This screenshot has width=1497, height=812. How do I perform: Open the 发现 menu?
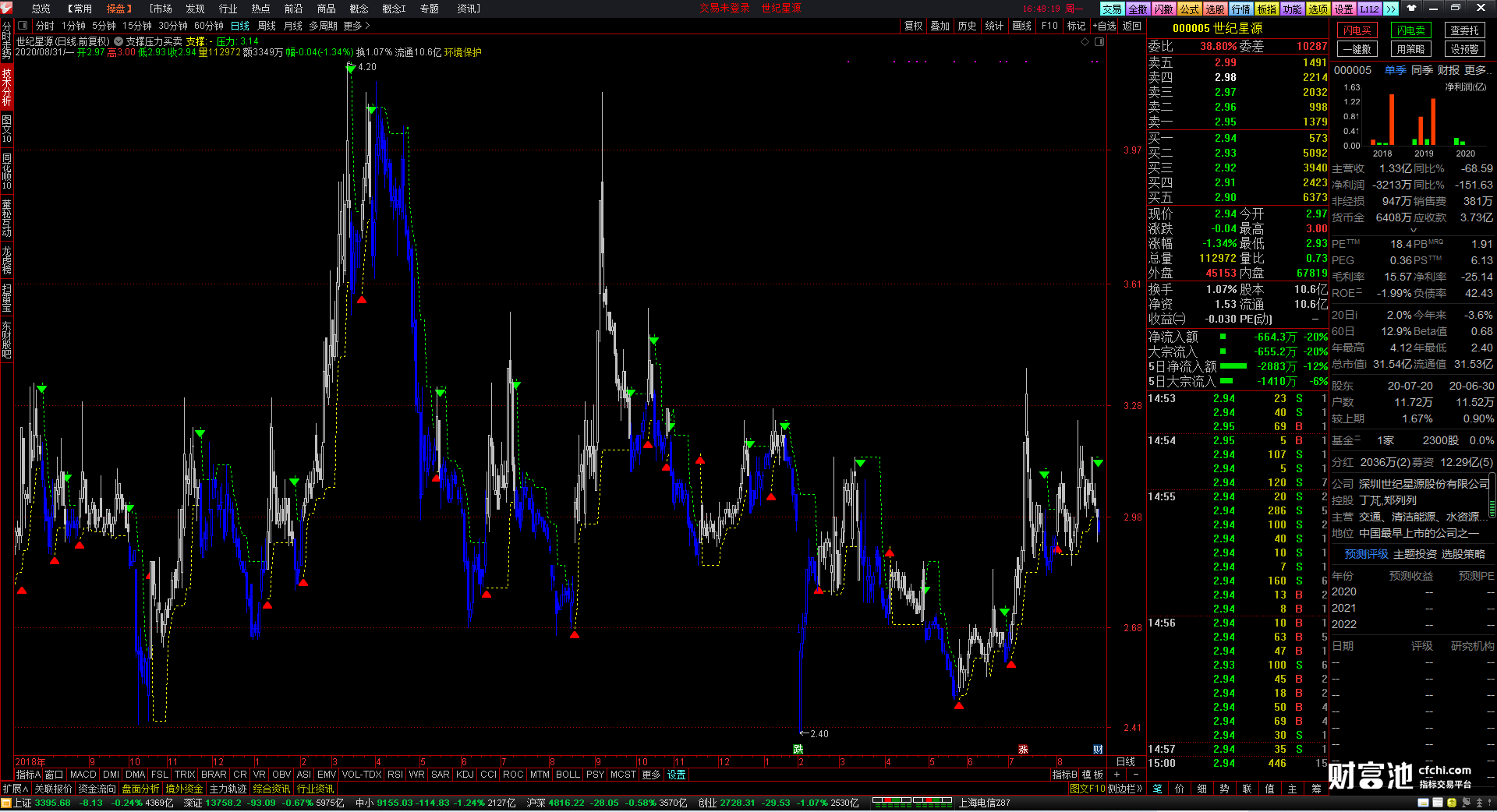pos(195,9)
